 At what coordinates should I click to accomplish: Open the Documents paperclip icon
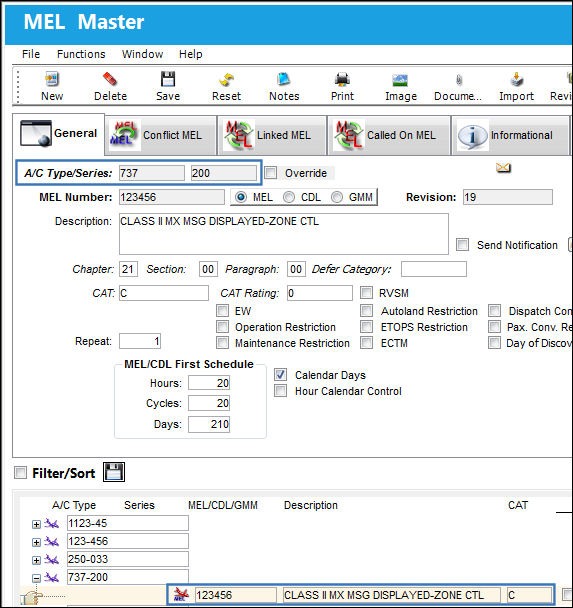[459, 80]
